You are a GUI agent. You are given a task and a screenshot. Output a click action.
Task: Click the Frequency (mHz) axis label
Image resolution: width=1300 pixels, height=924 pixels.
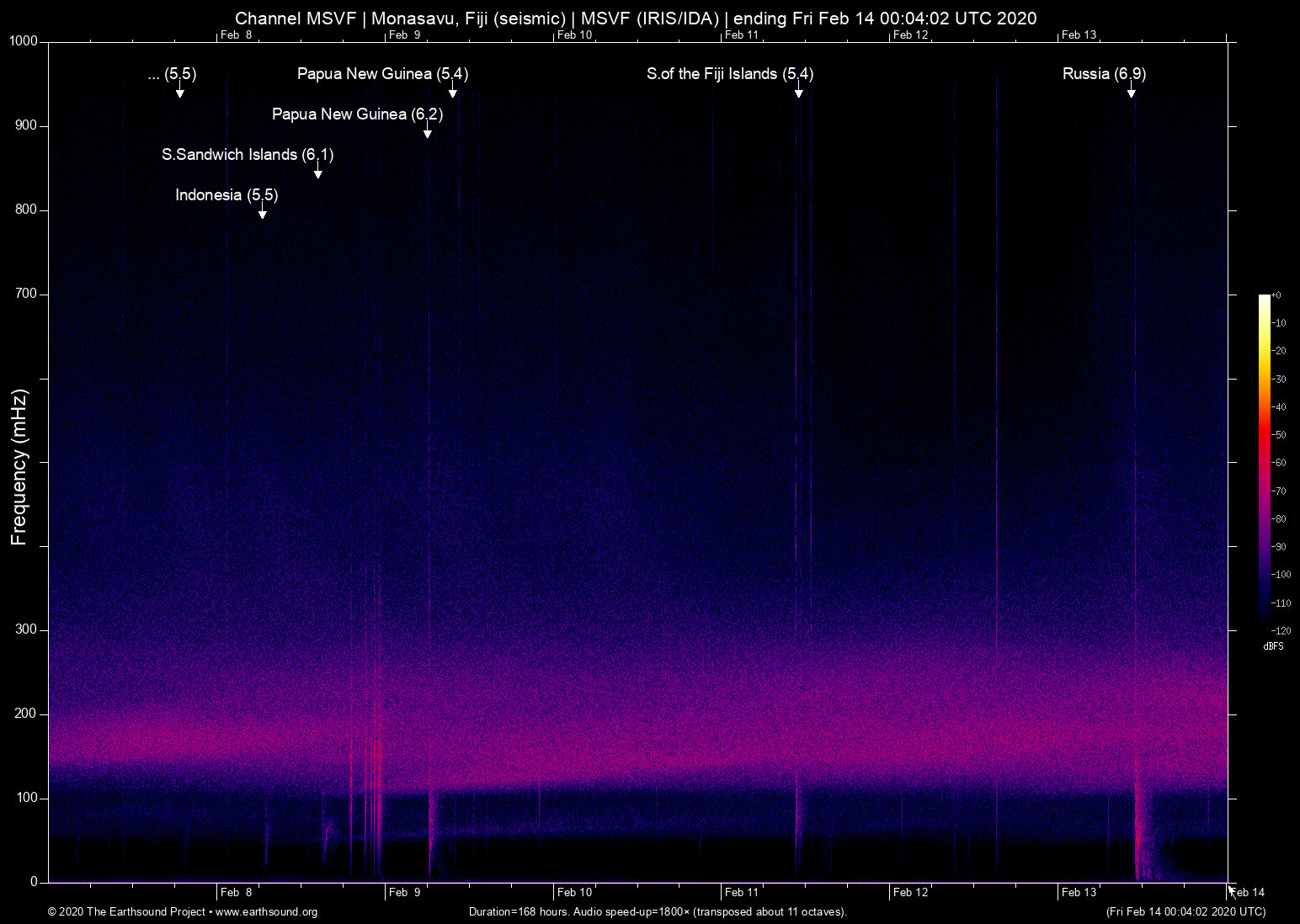(19, 467)
